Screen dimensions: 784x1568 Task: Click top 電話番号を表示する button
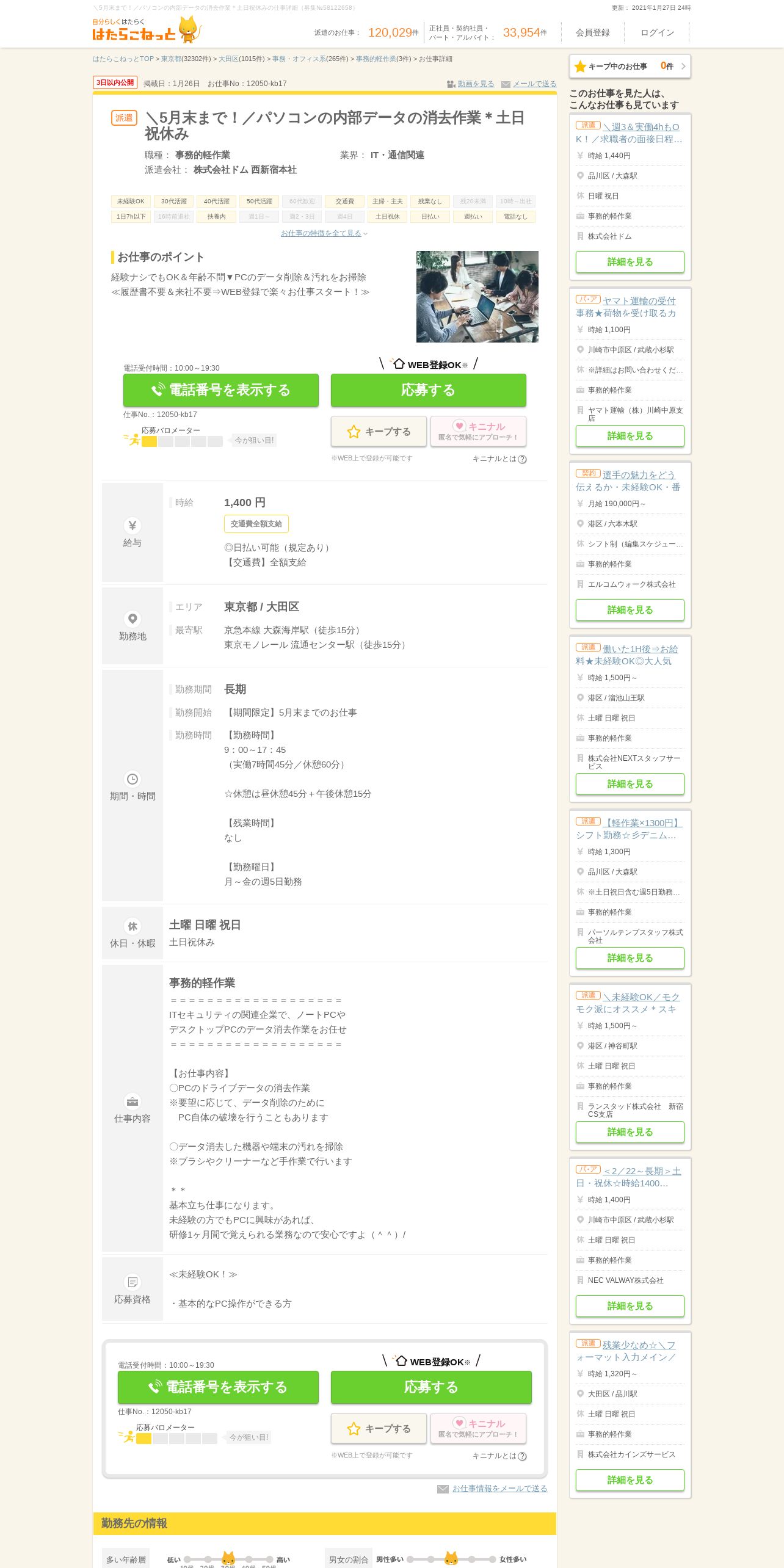point(221,390)
